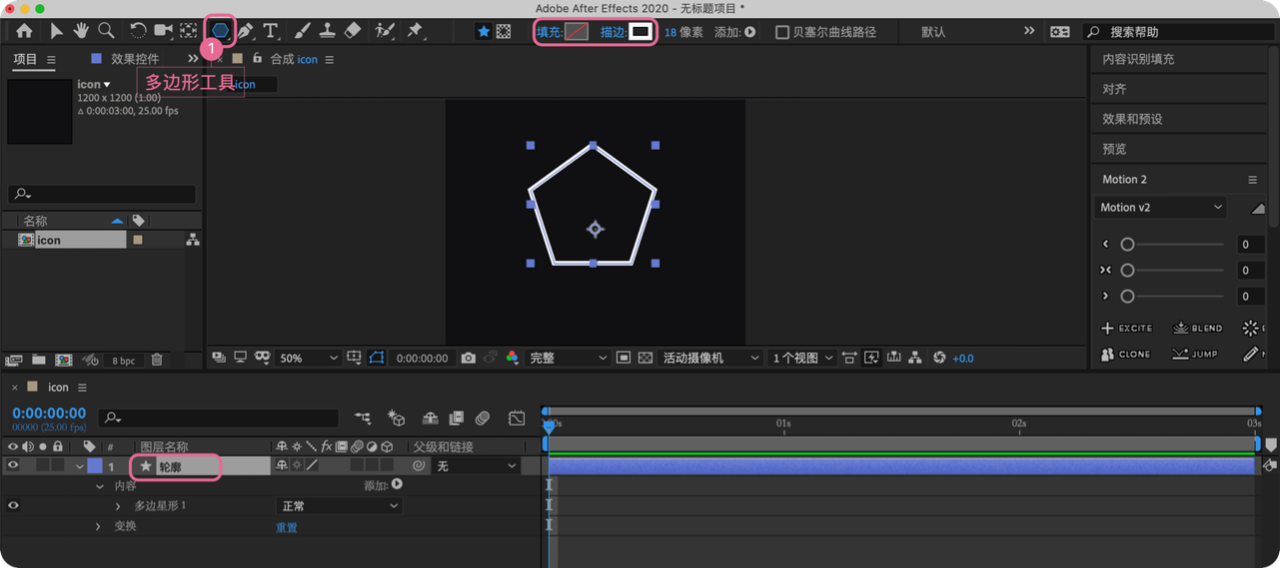The height and width of the screenshot is (568, 1280).
Task: Select the Eraser tool
Action: [352, 31]
